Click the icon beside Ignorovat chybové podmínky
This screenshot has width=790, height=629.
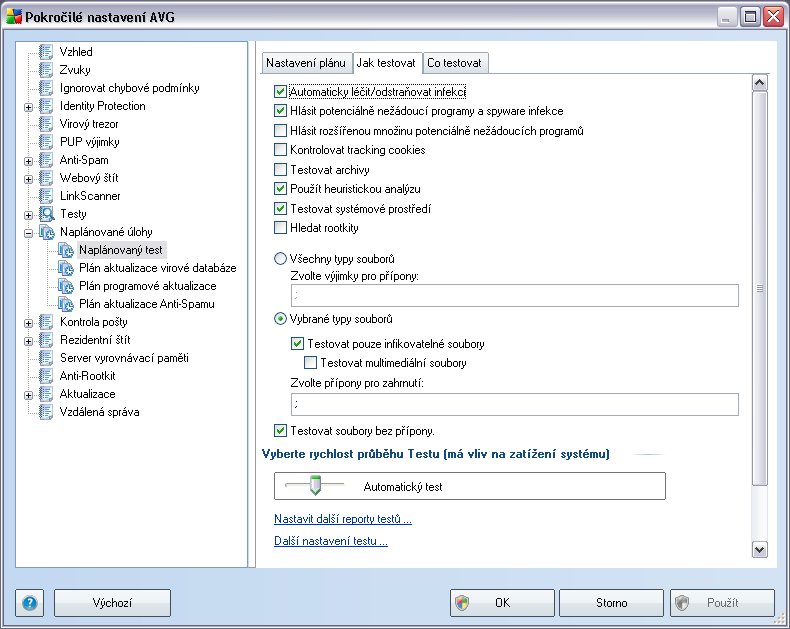pos(46,88)
